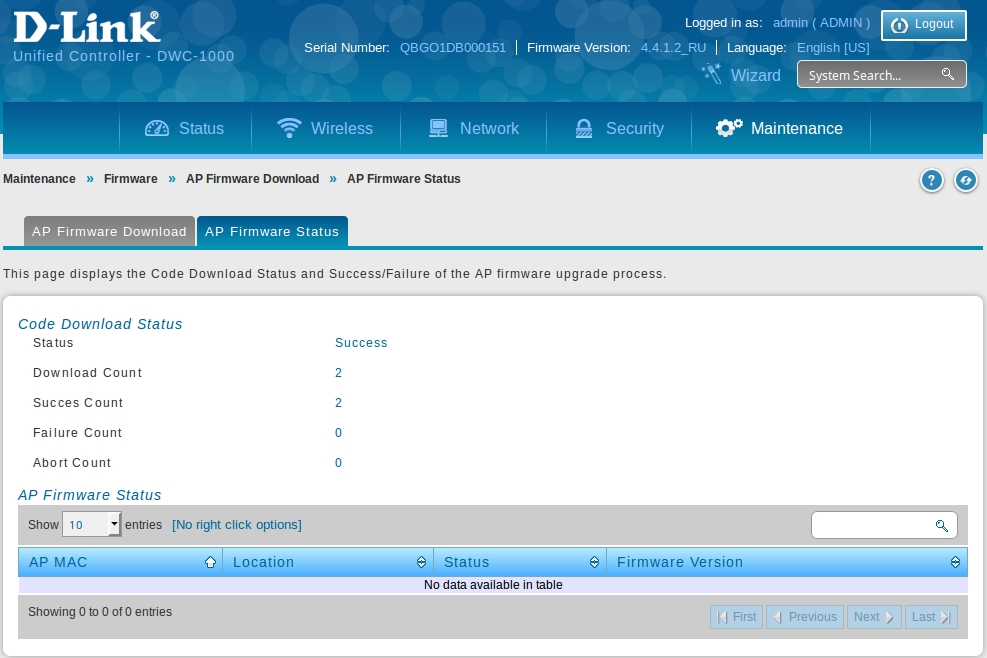Open the Maintenance menu
Image resolution: width=987 pixels, height=658 pixels.
(x=779, y=128)
